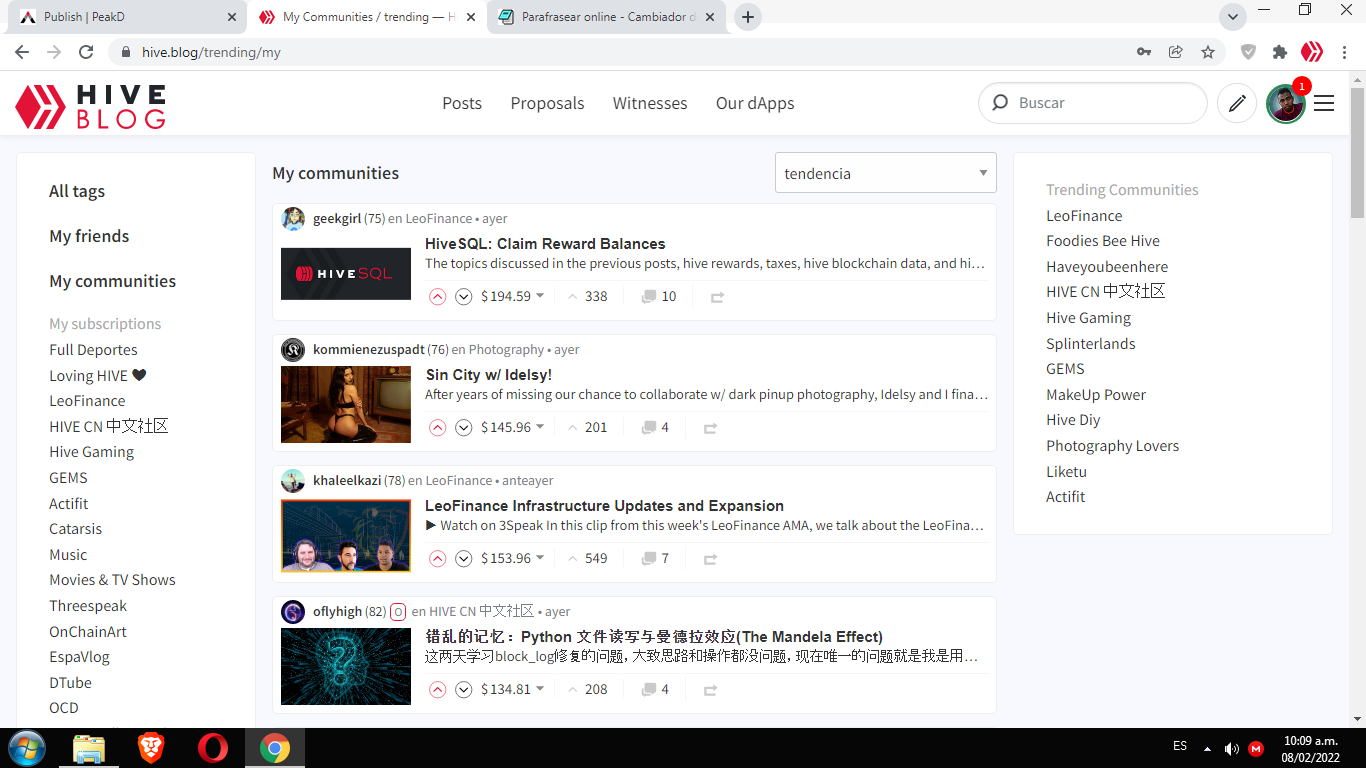Screen dimensions: 1366x768
Task: Open the browser extensions puzzle icon
Action: point(1280,52)
